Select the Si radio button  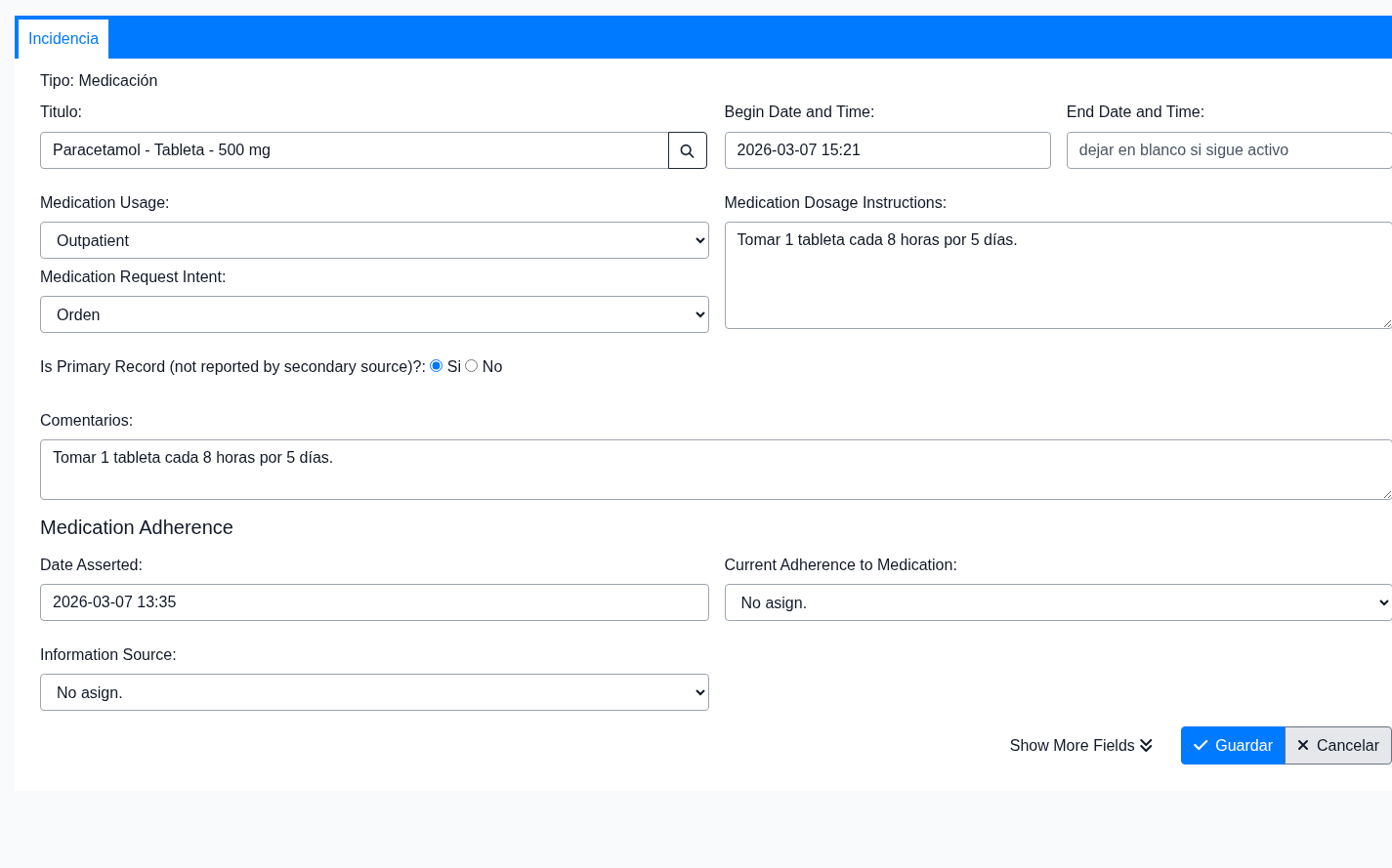coord(437,366)
